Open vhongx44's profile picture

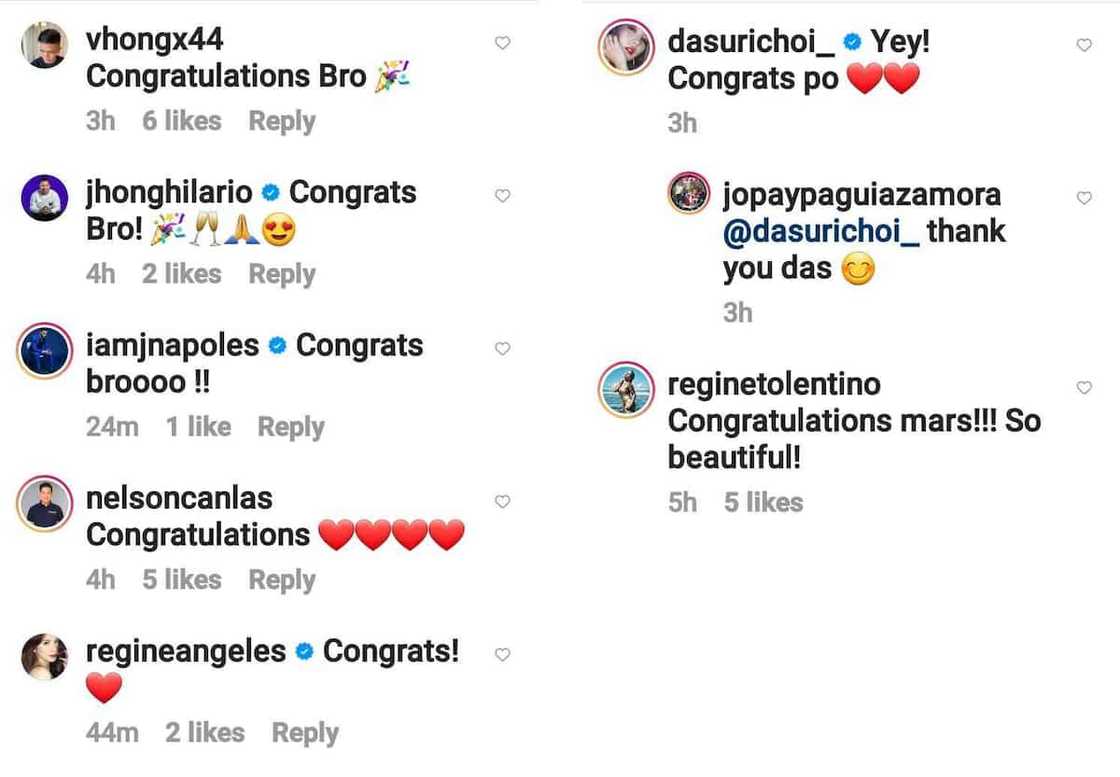[x=45, y=45]
